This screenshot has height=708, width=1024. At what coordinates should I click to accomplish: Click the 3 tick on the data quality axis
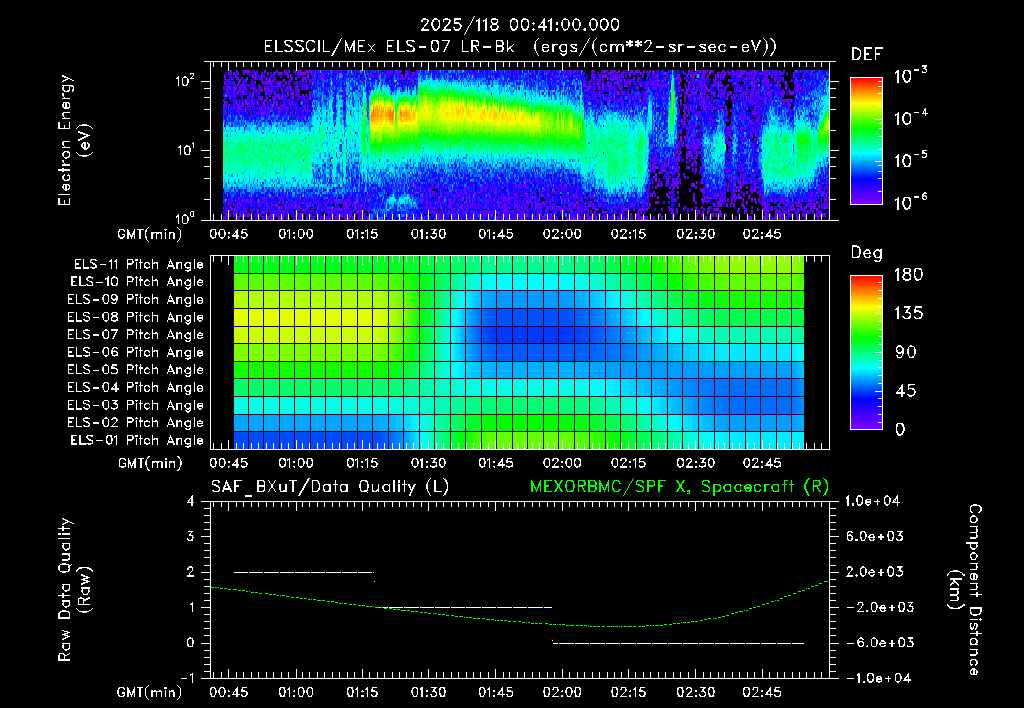[x=191, y=537]
